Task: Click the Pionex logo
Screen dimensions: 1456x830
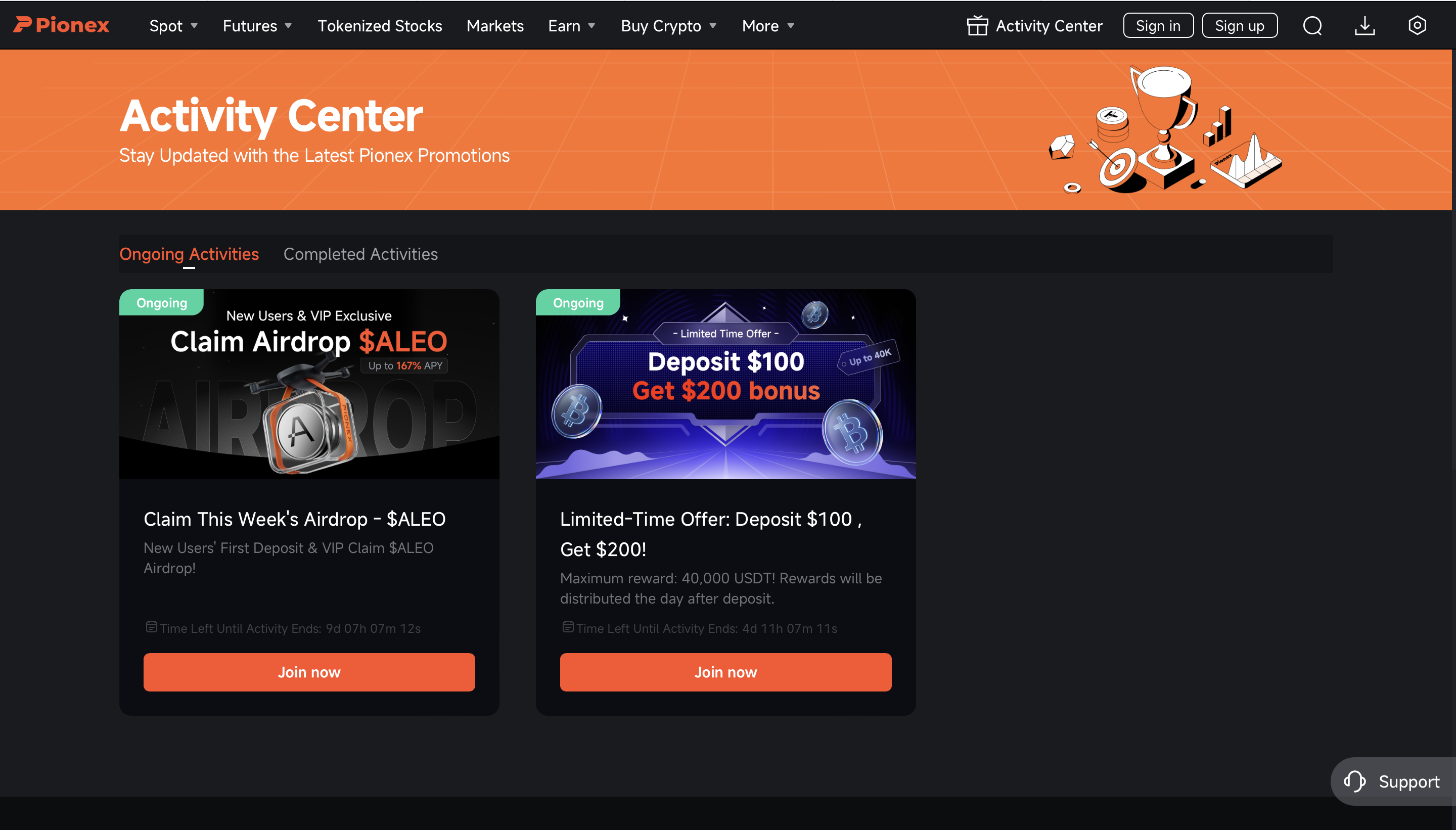Action: click(x=61, y=25)
